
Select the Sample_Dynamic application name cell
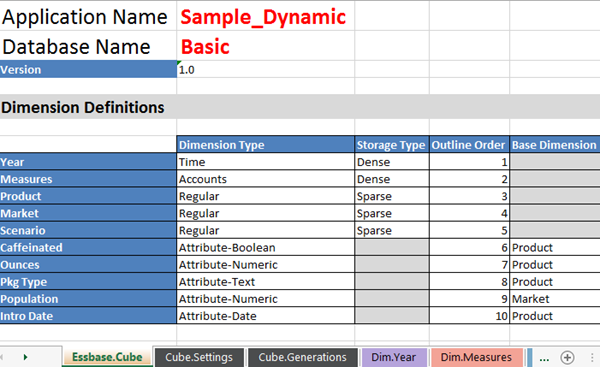pos(266,17)
